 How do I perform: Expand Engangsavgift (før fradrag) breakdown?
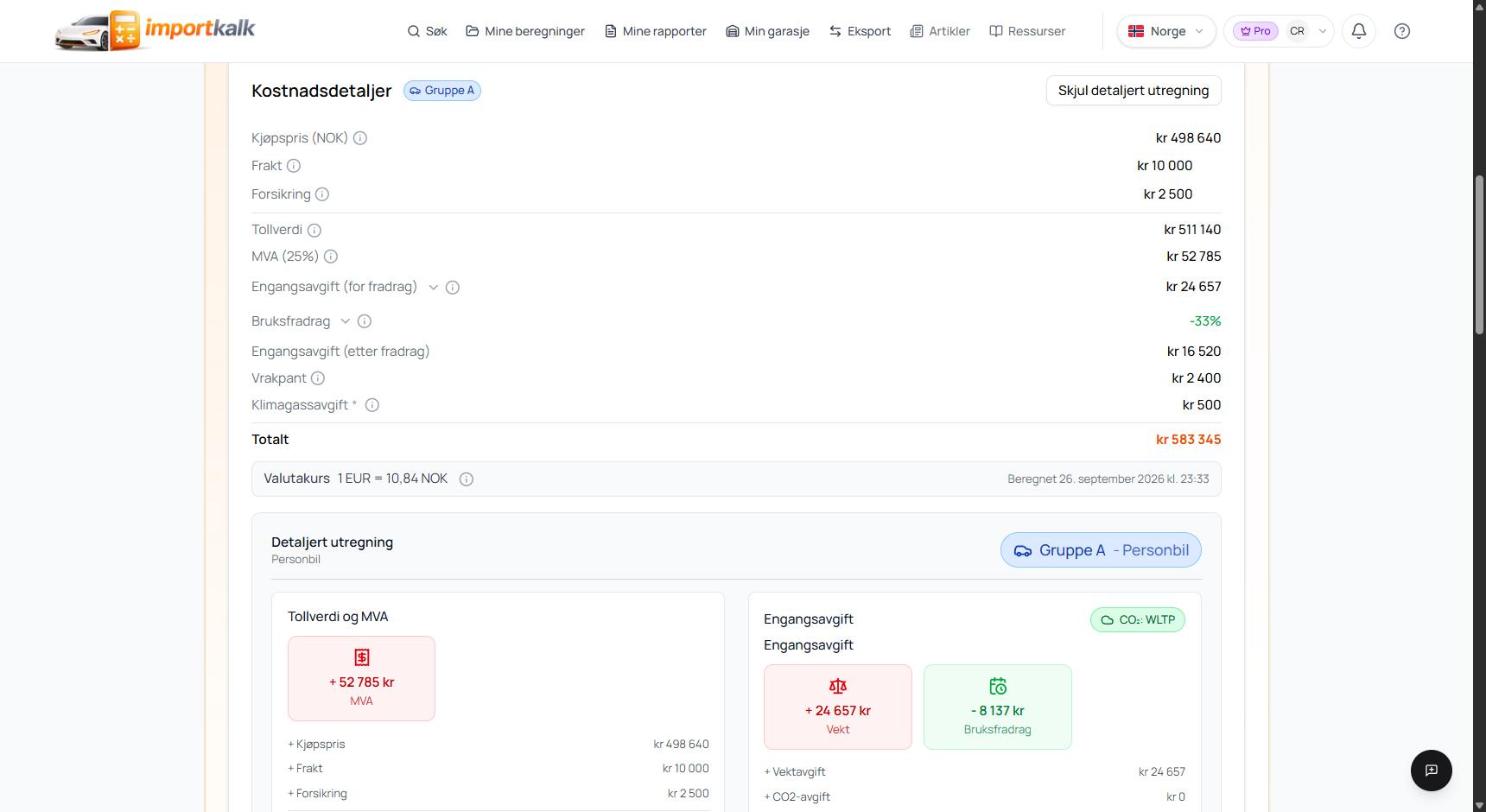point(433,287)
